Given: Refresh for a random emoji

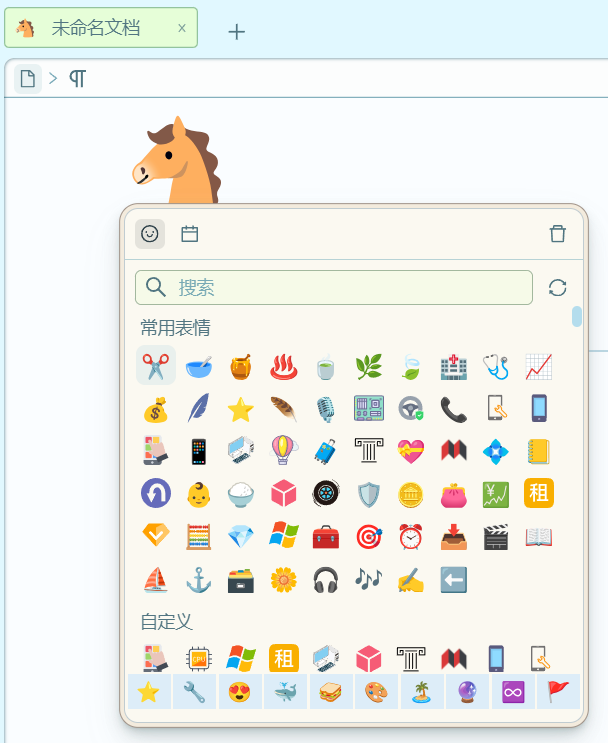Looking at the screenshot, I should pyautogui.click(x=557, y=288).
